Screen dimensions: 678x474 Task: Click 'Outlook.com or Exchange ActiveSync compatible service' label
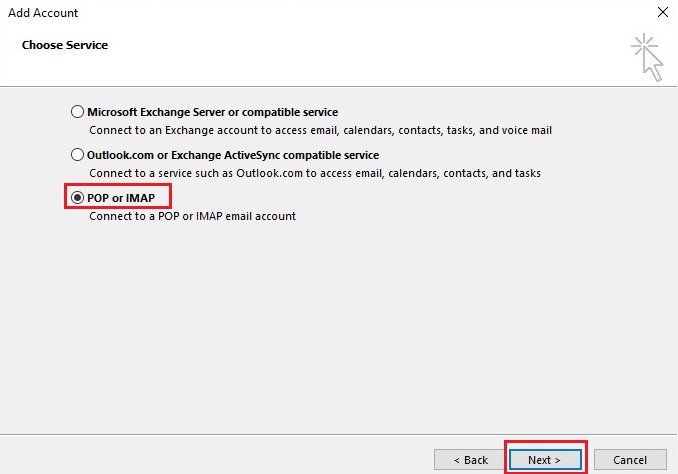(x=233, y=155)
